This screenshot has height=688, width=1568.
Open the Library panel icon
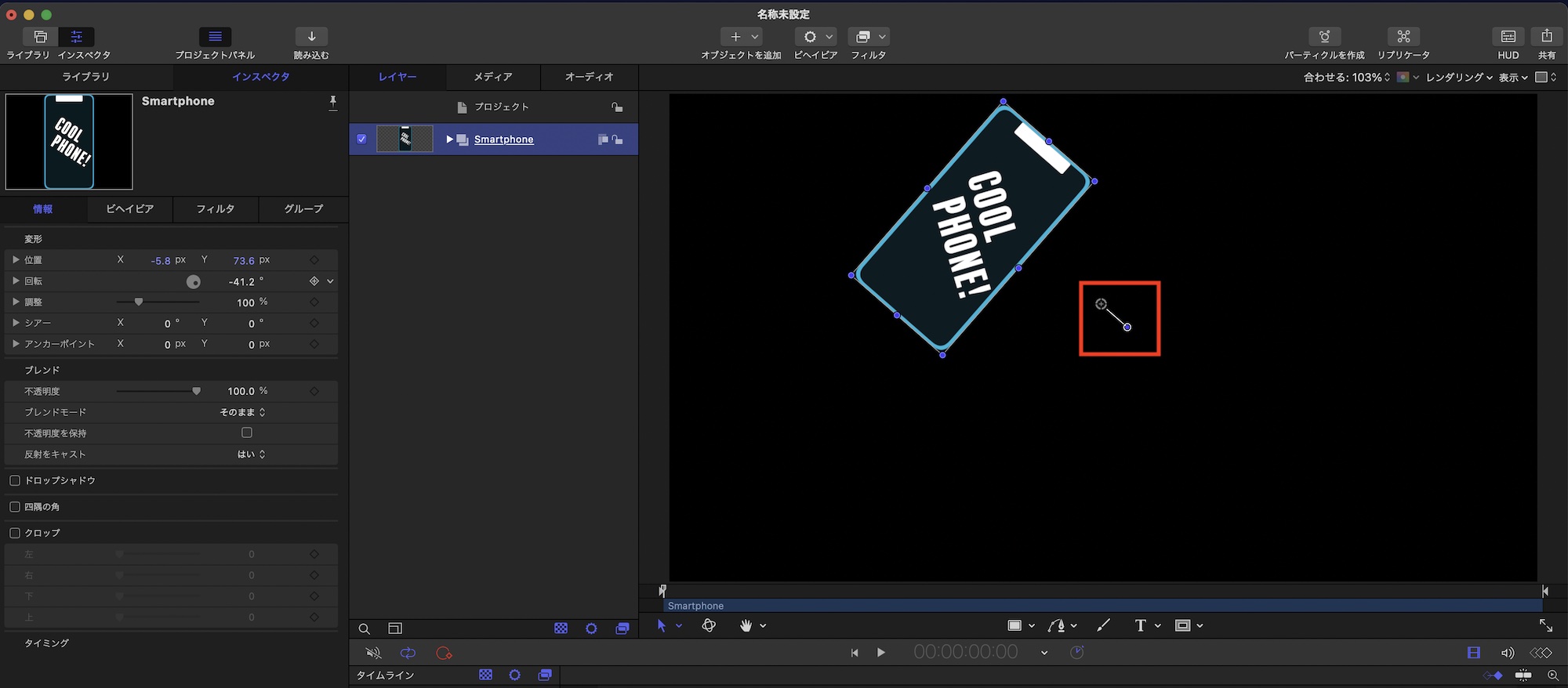point(40,37)
